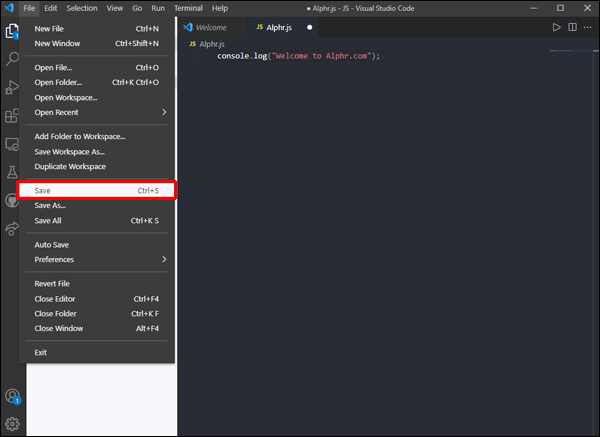Image resolution: width=600 pixels, height=437 pixels.
Task: Click Save in the File menu
Action: click(x=97, y=191)
